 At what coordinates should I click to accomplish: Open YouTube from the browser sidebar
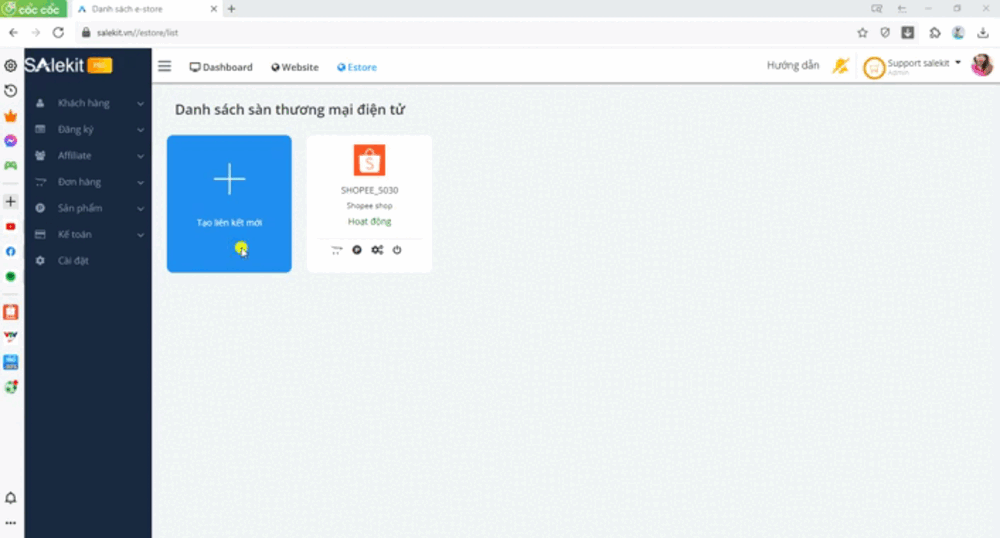(x=11, y=227)
